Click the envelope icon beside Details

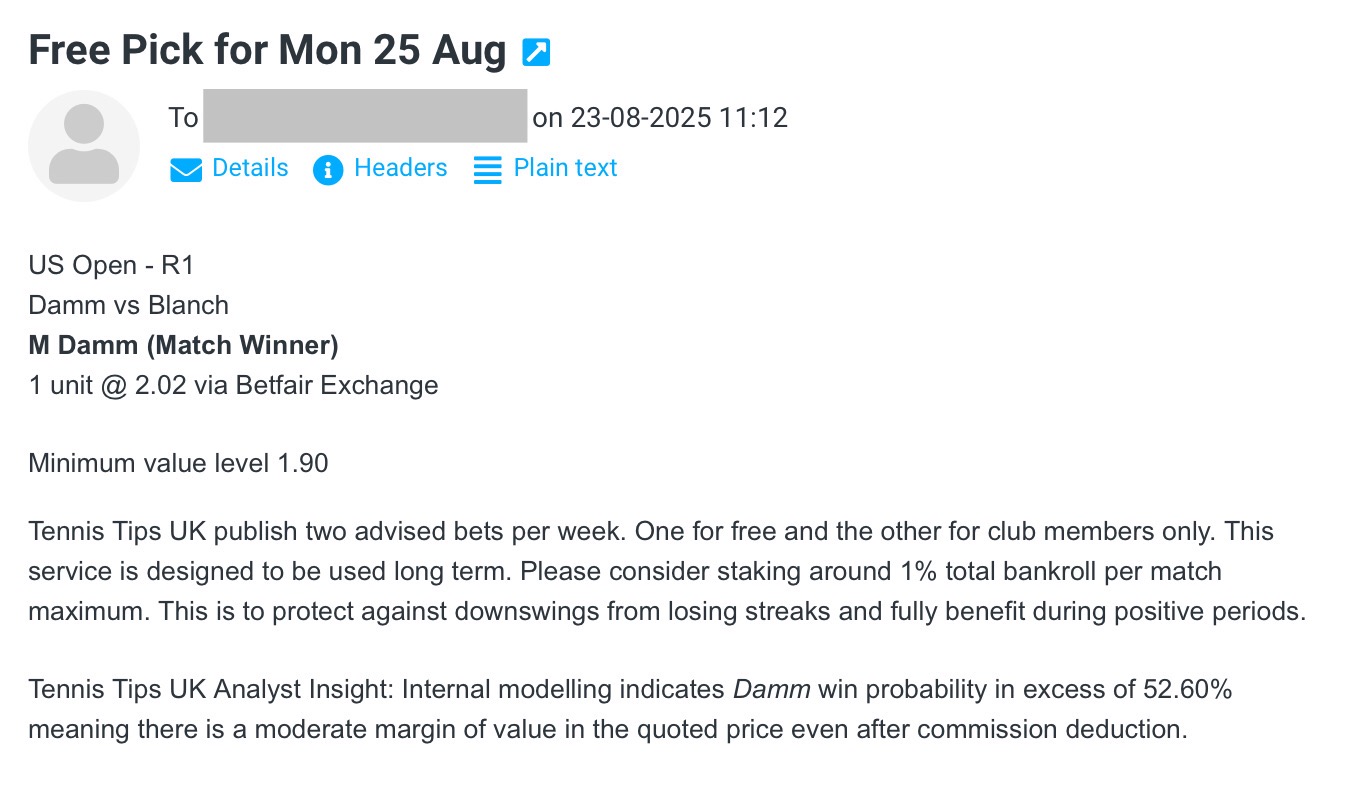pos(186,170)
